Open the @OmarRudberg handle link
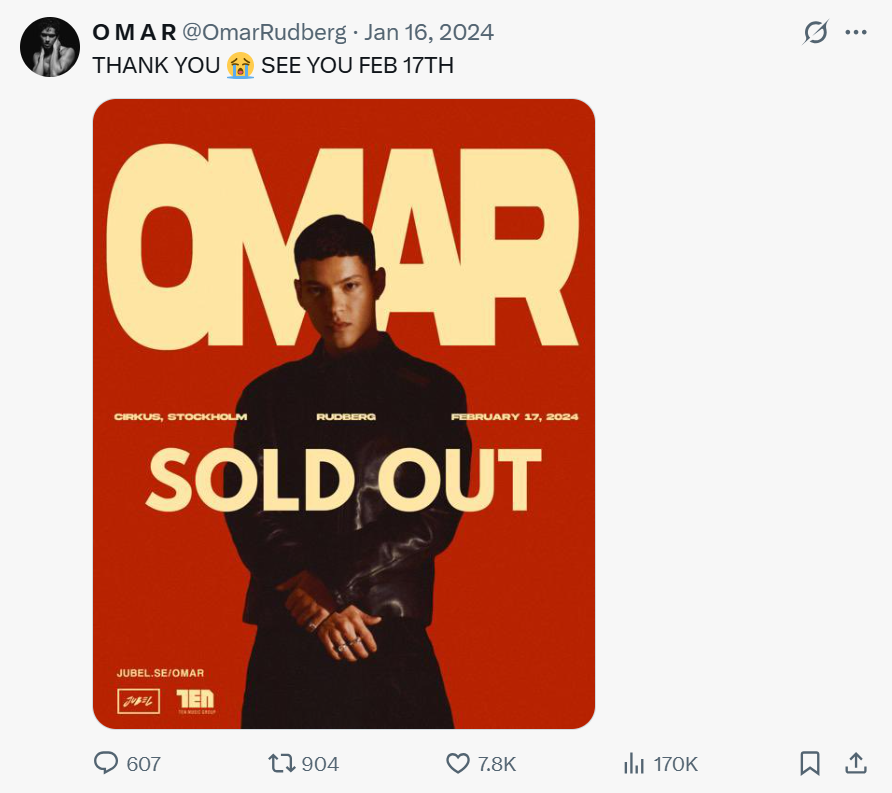This screenshot has width=892, height=793. [264, 32]
